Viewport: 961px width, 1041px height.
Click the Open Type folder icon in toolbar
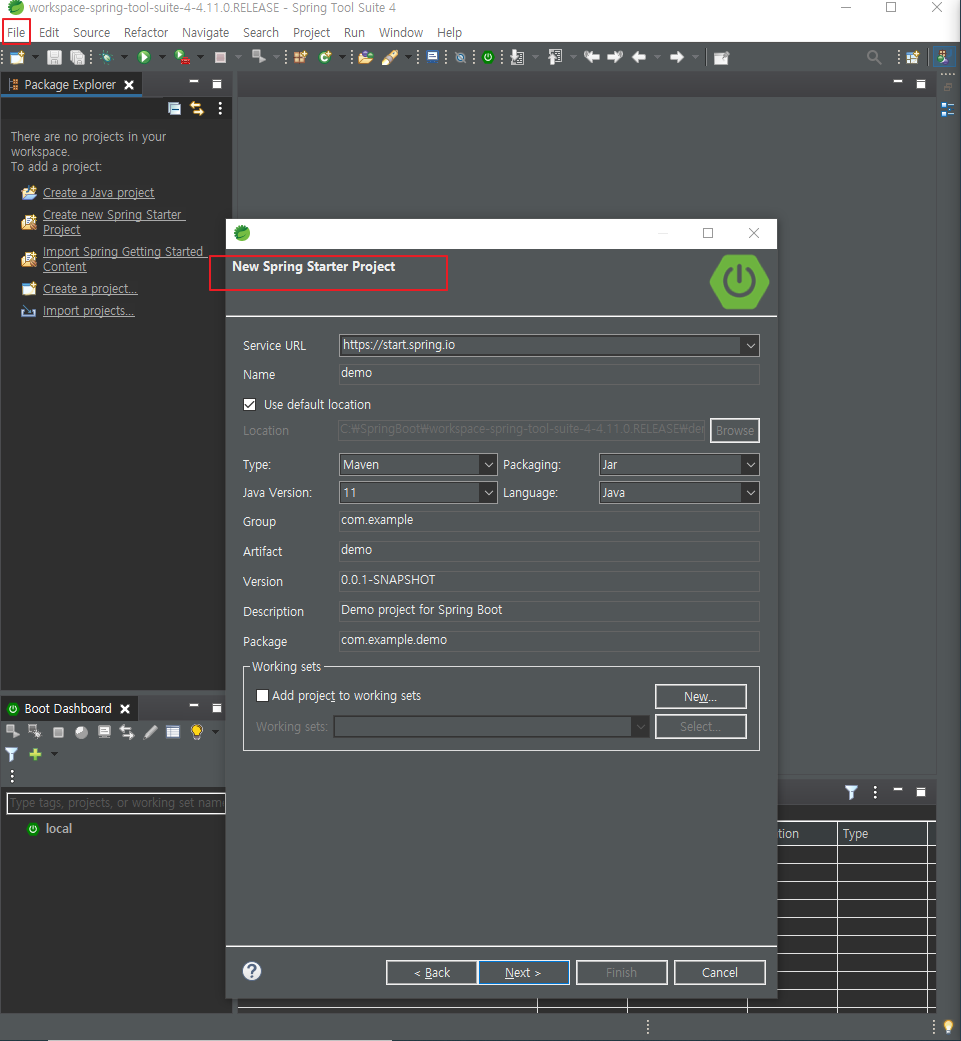[366, 58]
